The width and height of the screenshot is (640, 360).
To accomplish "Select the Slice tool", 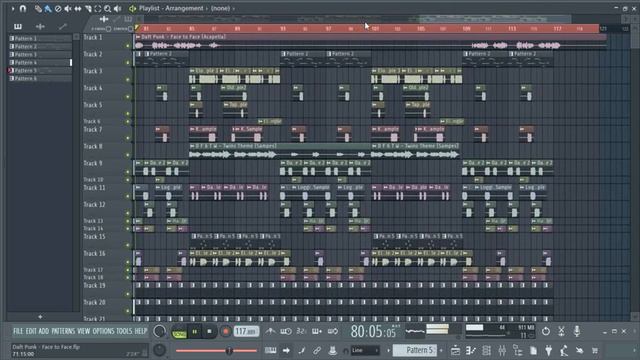I will (88, 8).
